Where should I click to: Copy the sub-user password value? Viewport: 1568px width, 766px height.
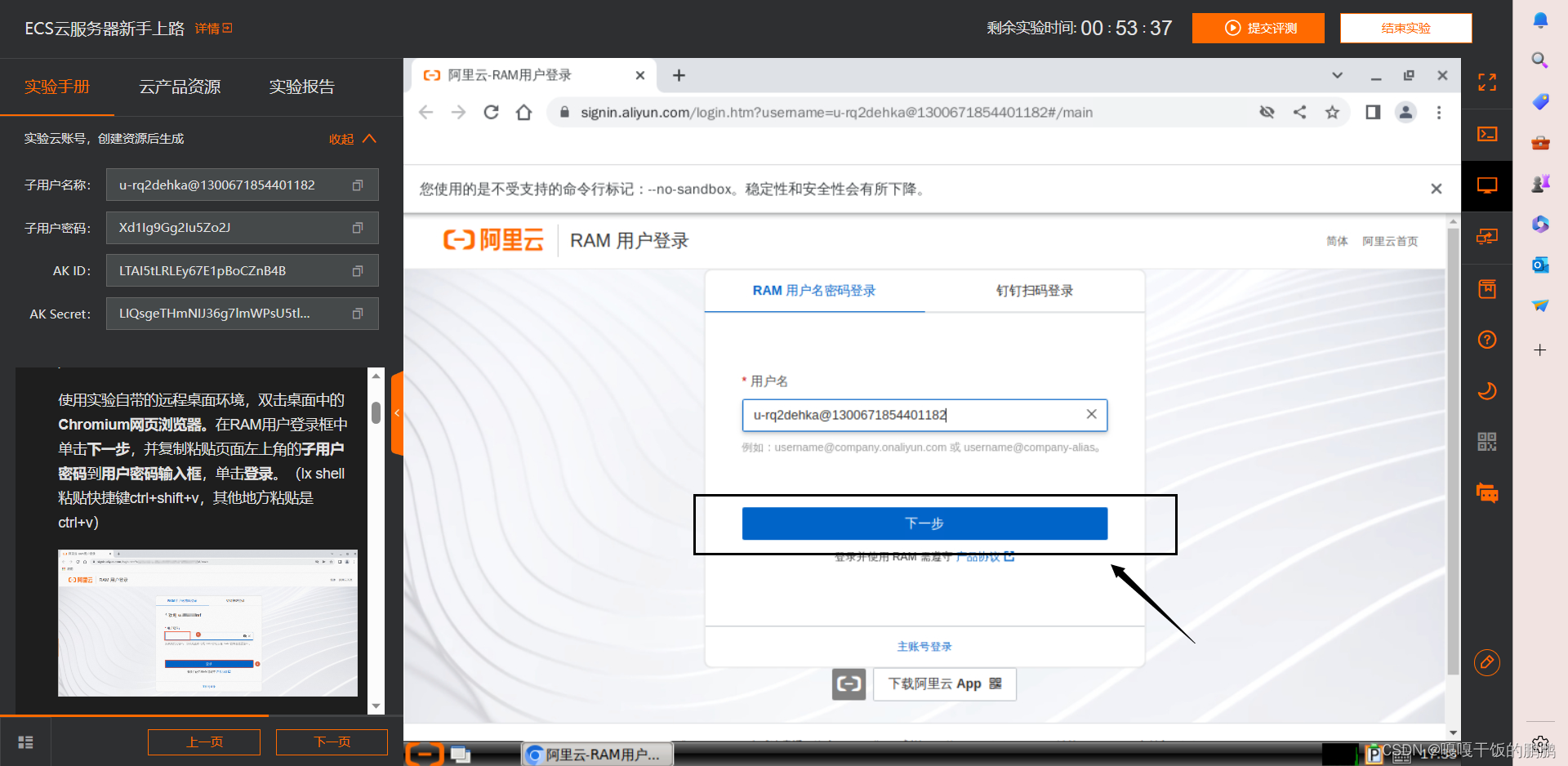357,228
